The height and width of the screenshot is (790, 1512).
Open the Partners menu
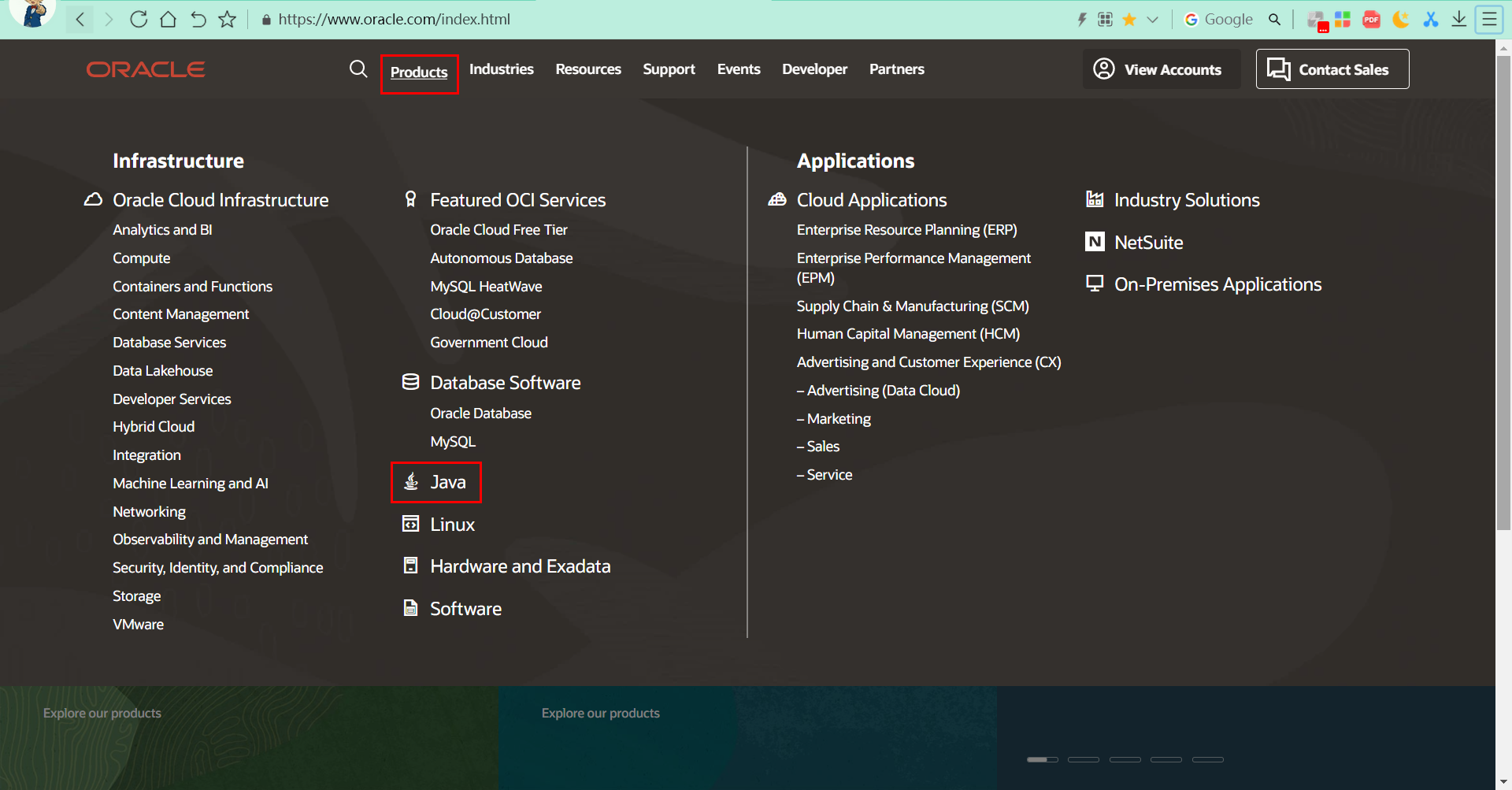(897, 69)
